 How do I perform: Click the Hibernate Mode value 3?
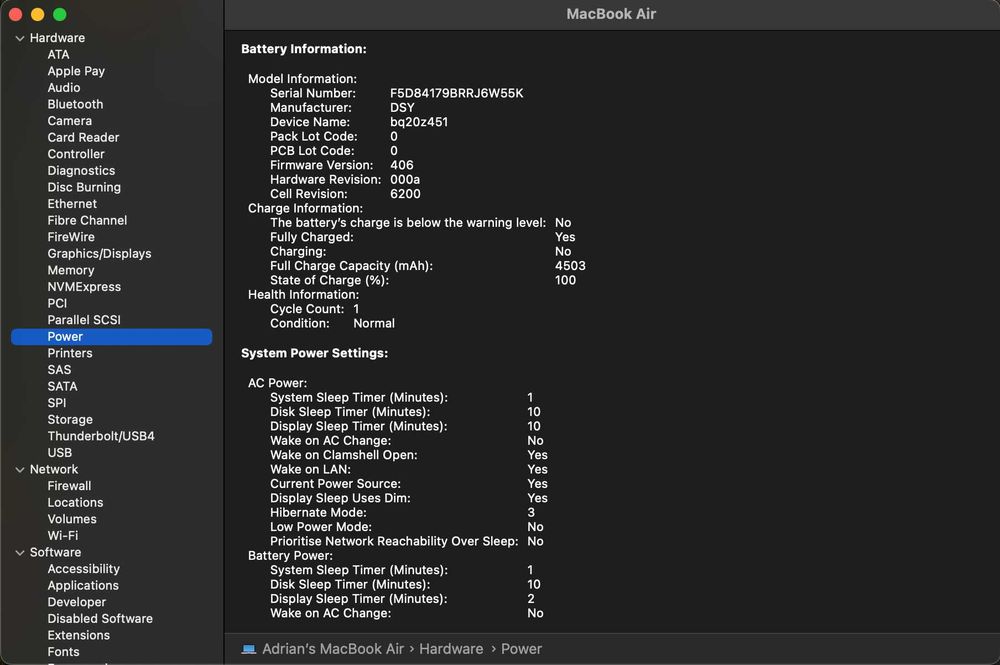pyautogui.click(x=531, y=513)
